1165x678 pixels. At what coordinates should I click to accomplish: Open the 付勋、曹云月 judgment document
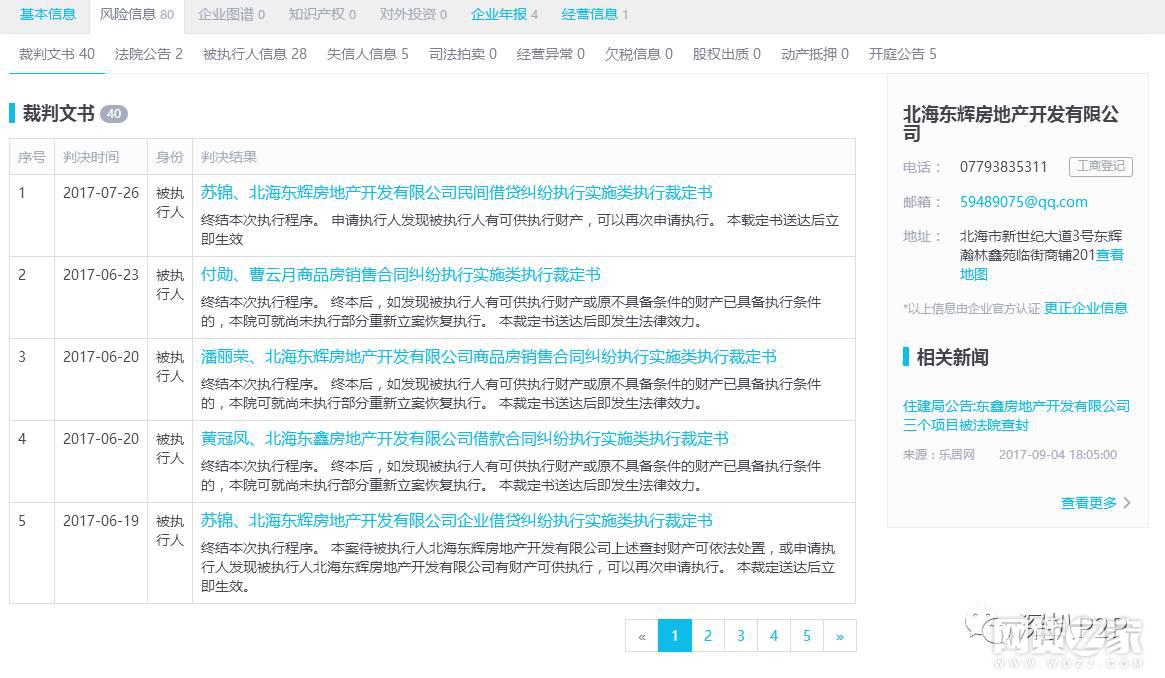click(400, 275)
